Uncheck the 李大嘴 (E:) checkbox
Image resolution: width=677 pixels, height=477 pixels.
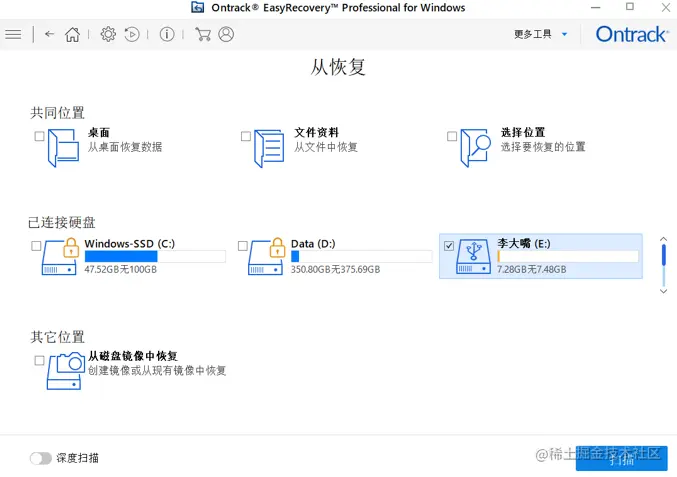[x=449, y=246]
